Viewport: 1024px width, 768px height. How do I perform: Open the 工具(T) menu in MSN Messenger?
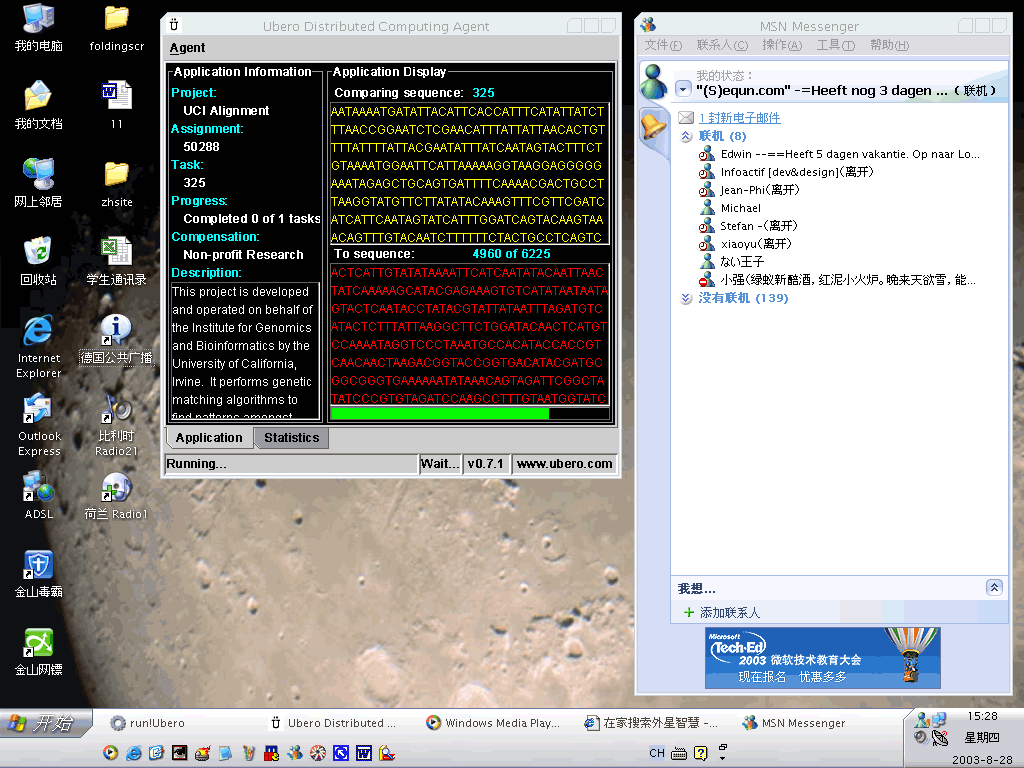click(x=835, y=45)
